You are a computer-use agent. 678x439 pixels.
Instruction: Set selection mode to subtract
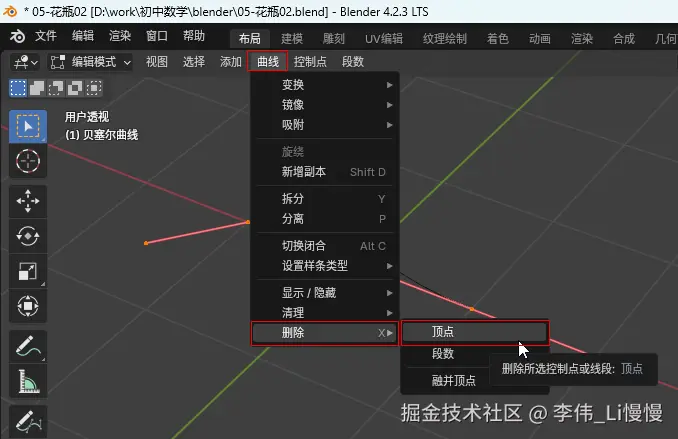[x=56, y=88]
